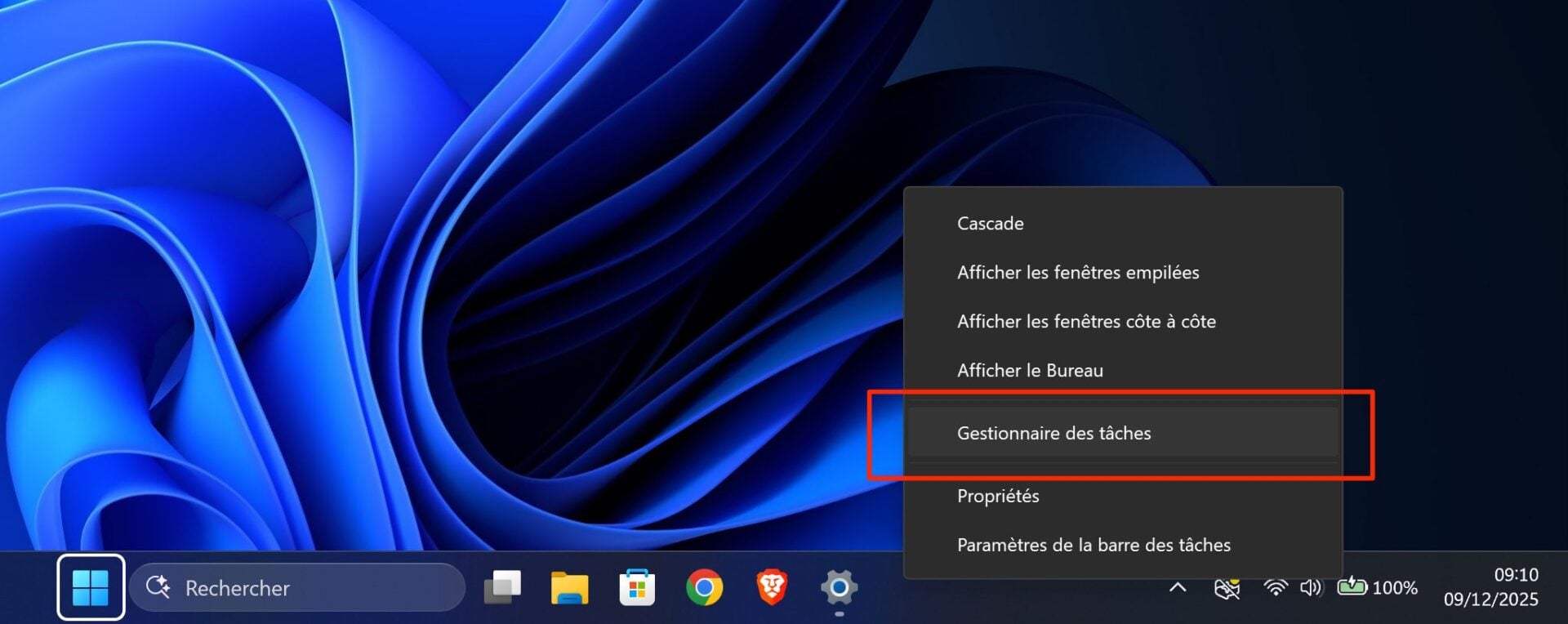The image size is (1568, 624).
Task: Open Wi-Fi network status icon
Action: point(1276,587)
